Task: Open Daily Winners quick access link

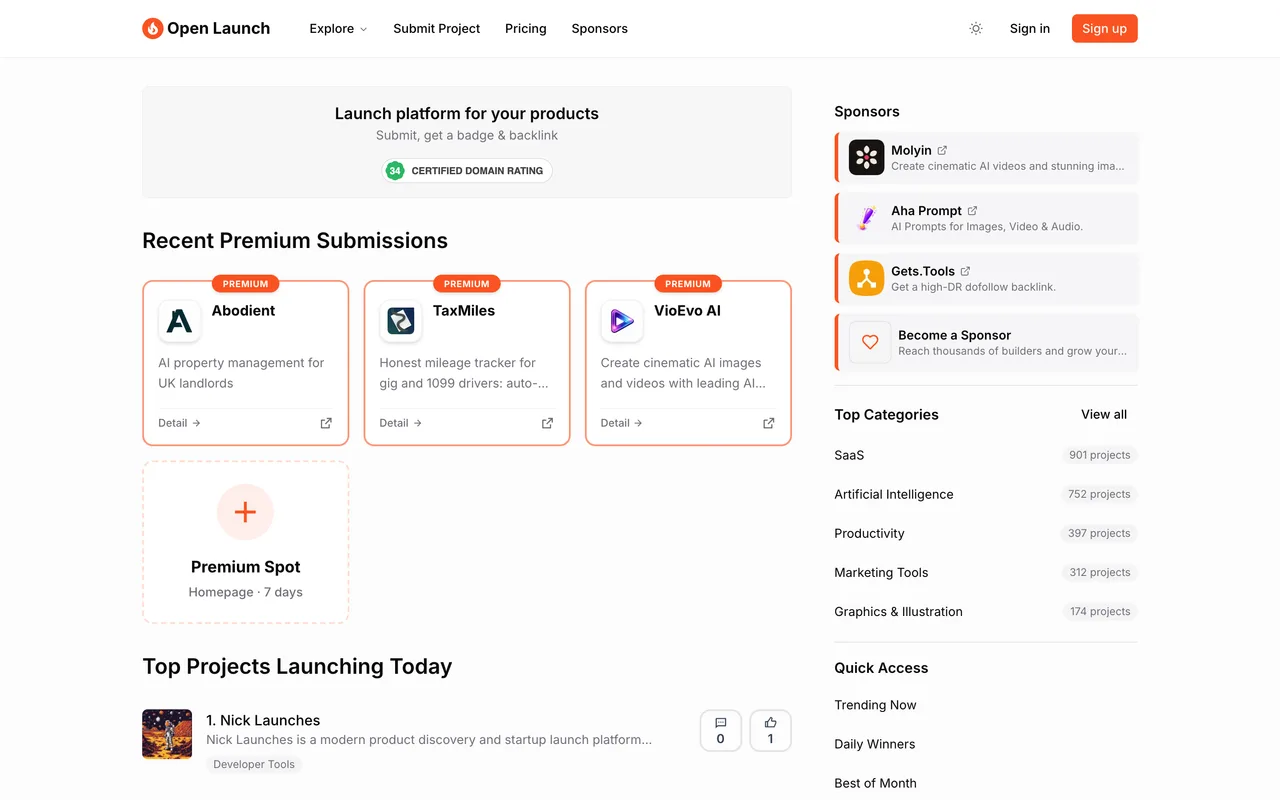Action: pos(875,744)
